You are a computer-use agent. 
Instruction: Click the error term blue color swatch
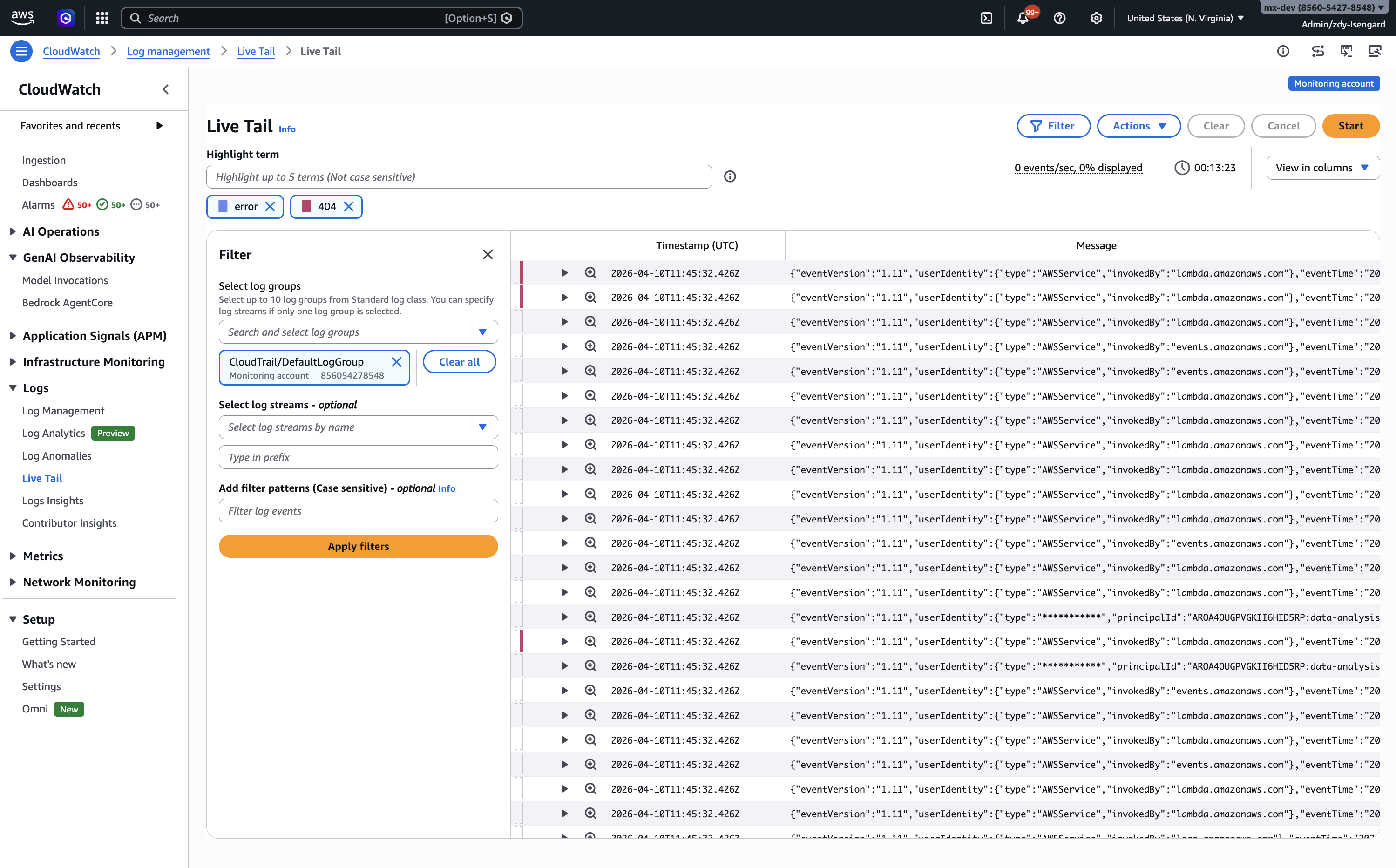pyautogui.click(x=223, y=207)
